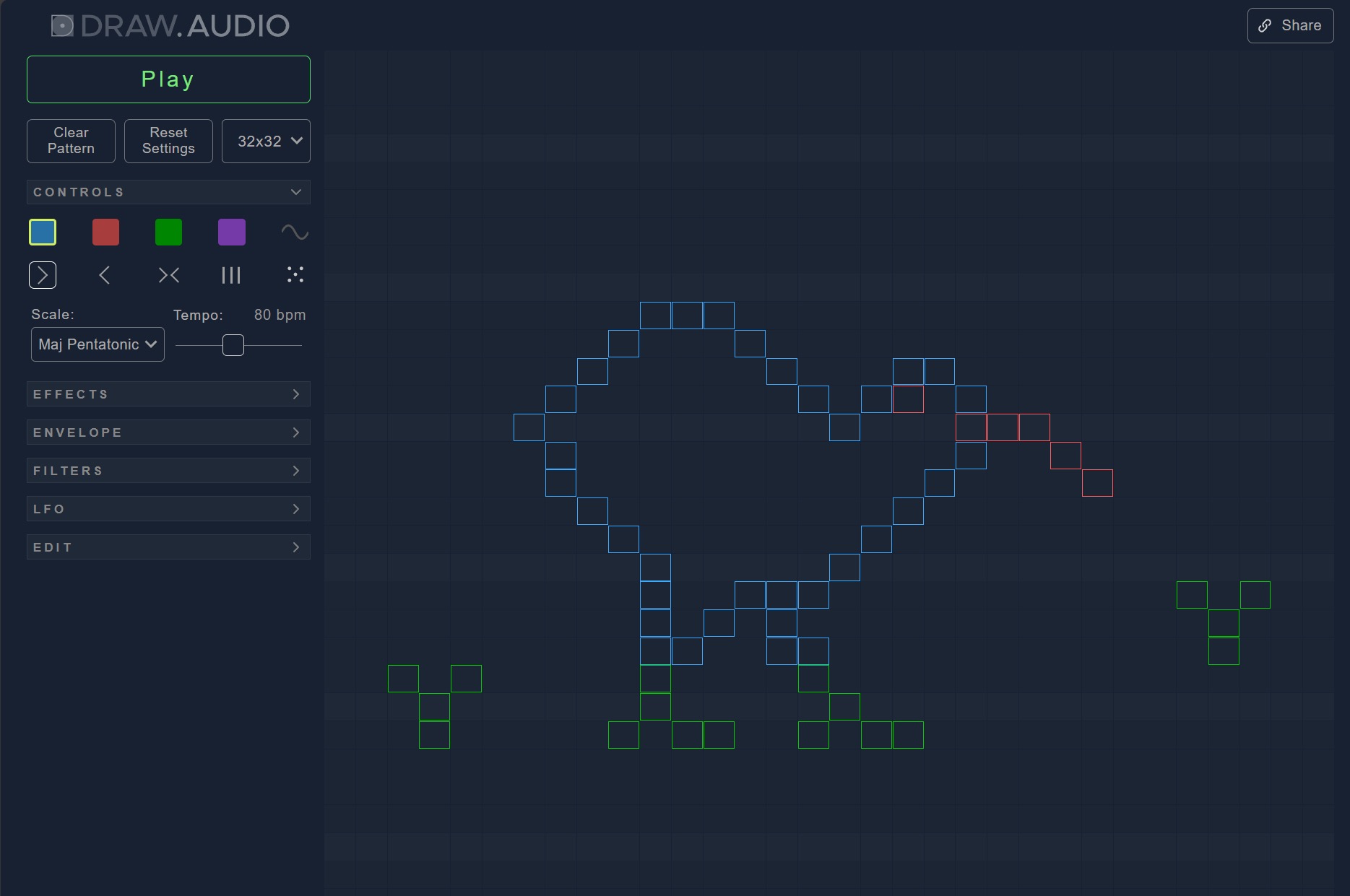The width and height of the screenshot is (1350, 896).
Task: Expand the ENVELOPE section
Action: pyautogui.click(x=168, y=432)
